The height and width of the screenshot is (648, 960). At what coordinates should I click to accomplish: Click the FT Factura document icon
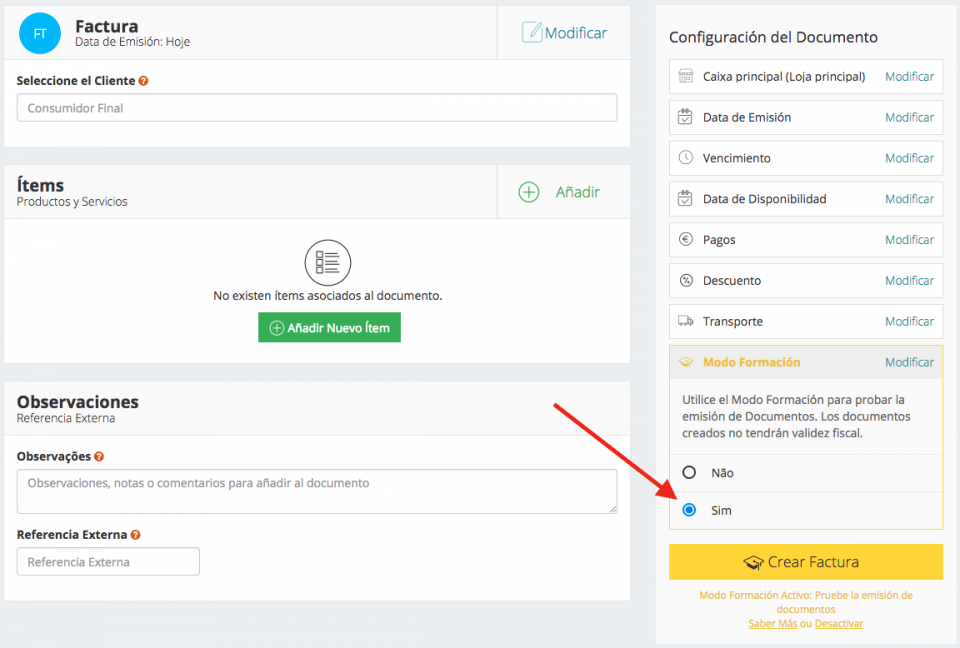coord(40,33)
